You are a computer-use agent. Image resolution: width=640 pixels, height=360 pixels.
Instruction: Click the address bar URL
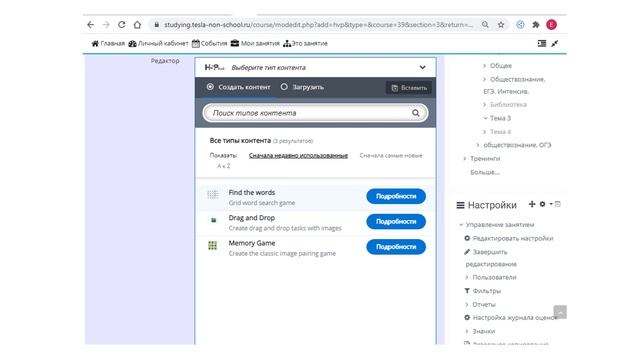tap(318, 25)
